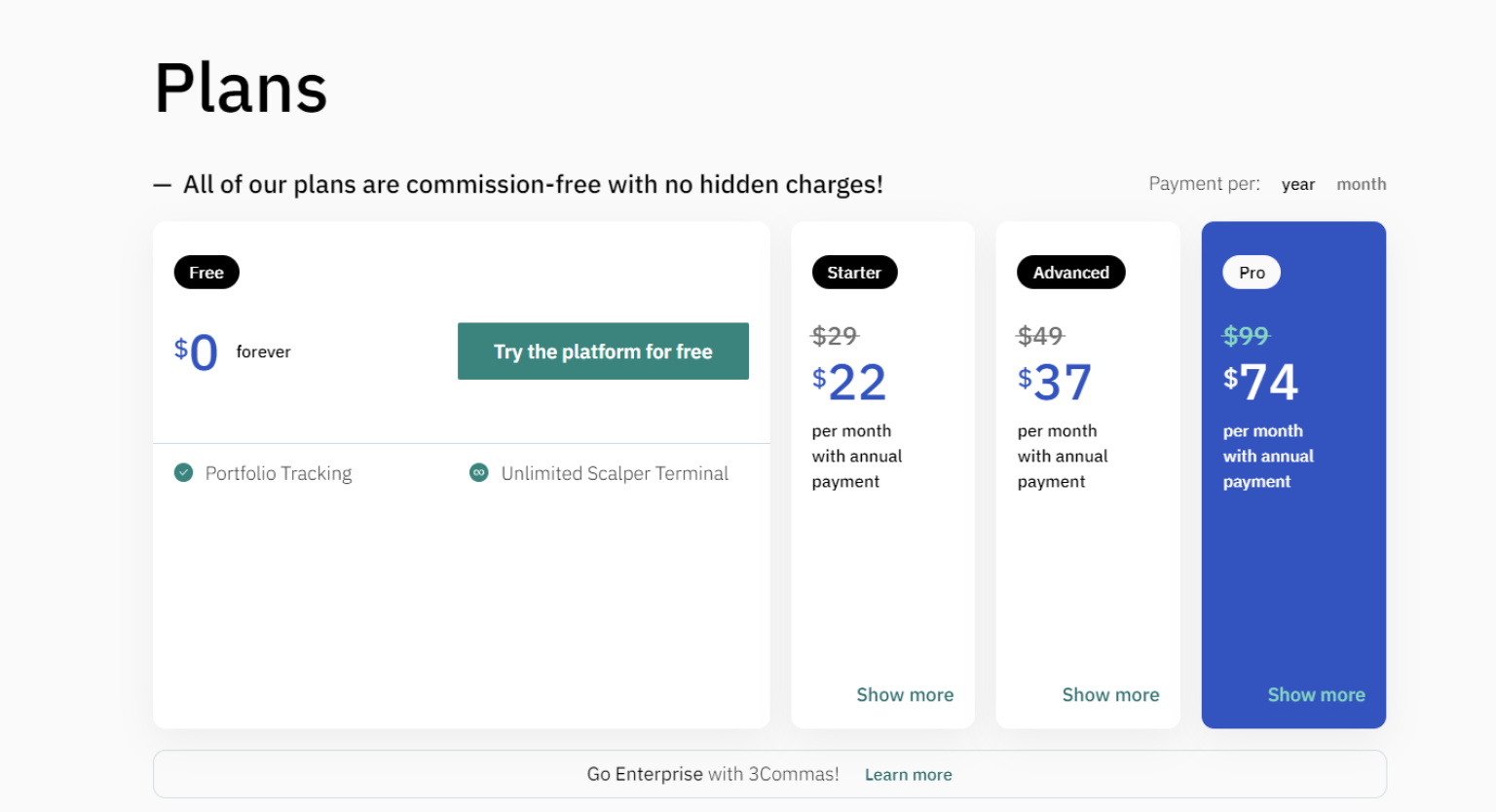Image resolution: width=1496 pixels, height=812 pixels.
Task: Select the Pro plan badge
Action: 1252,273
